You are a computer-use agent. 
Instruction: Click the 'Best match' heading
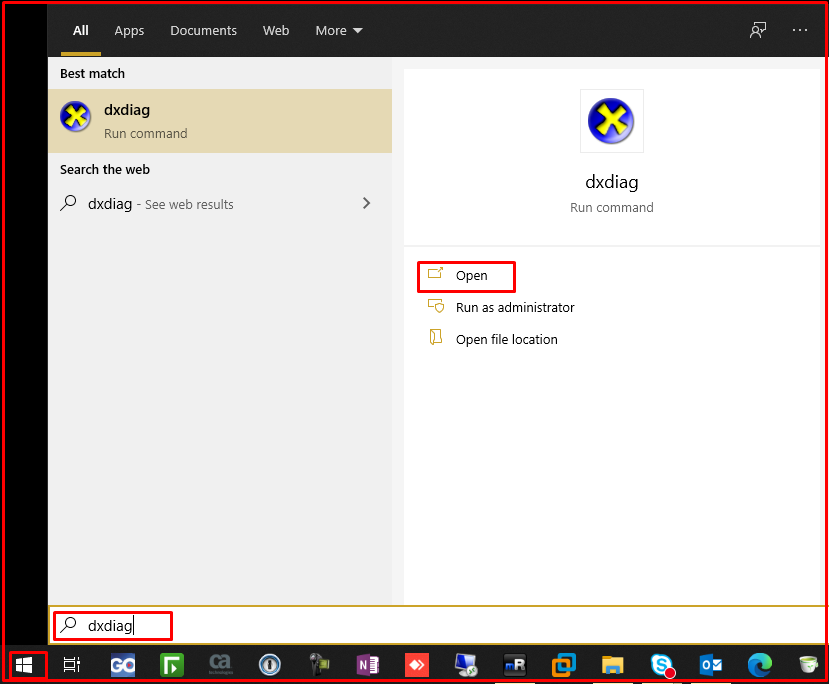(93, 73)
